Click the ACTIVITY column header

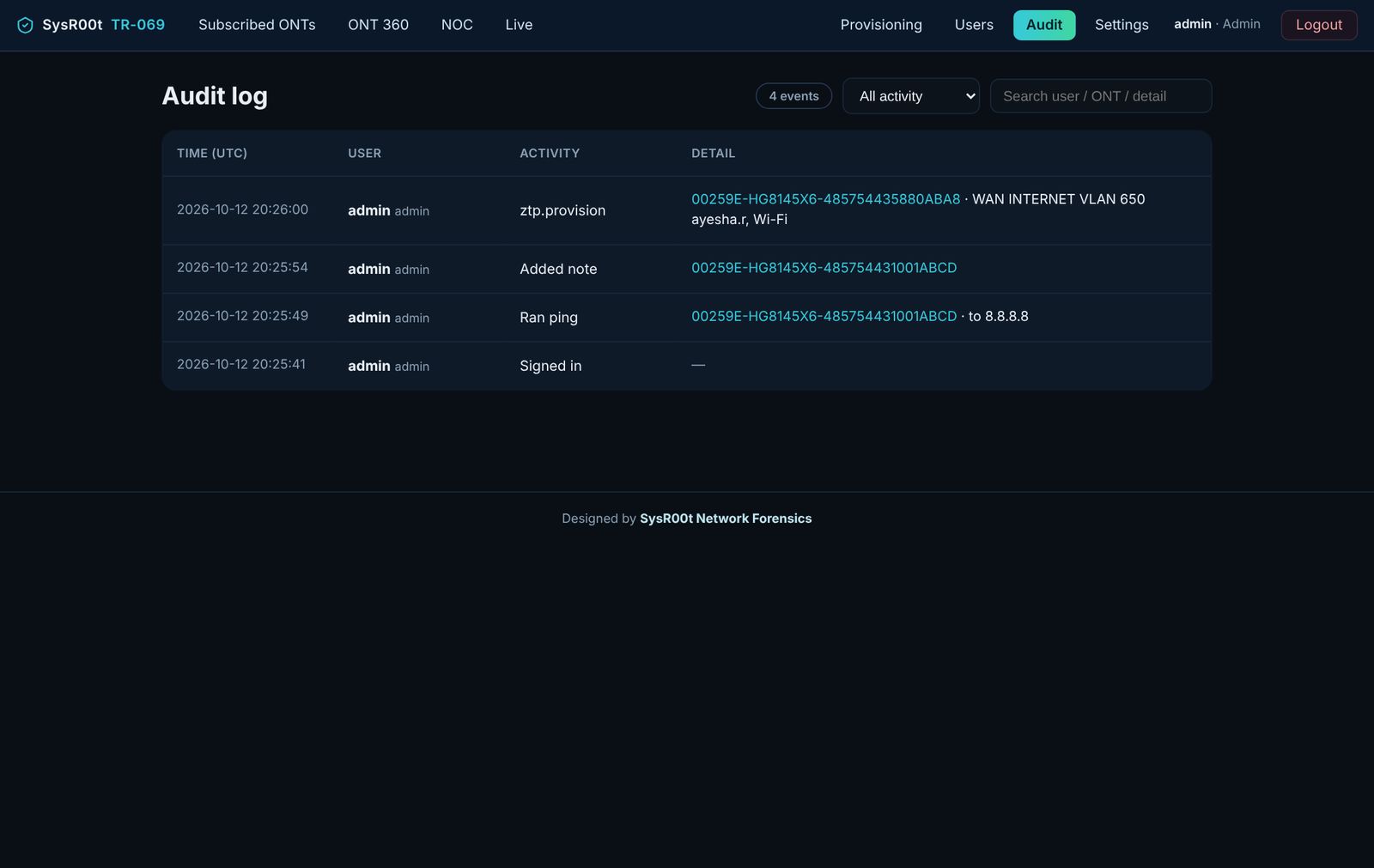tap(550, 153)
